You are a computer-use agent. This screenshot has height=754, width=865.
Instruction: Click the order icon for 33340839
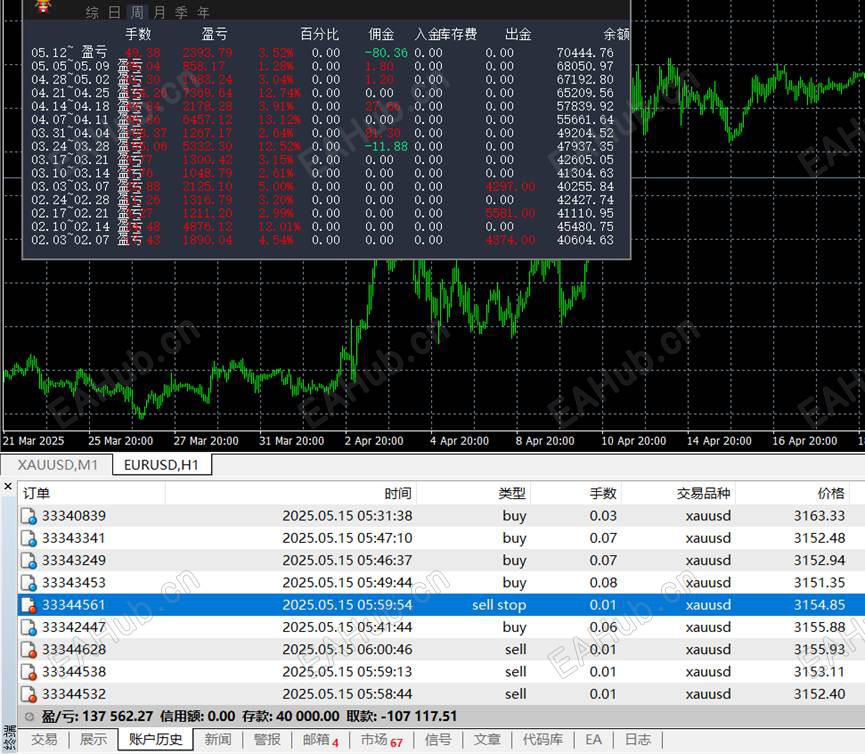coord(28,516)
